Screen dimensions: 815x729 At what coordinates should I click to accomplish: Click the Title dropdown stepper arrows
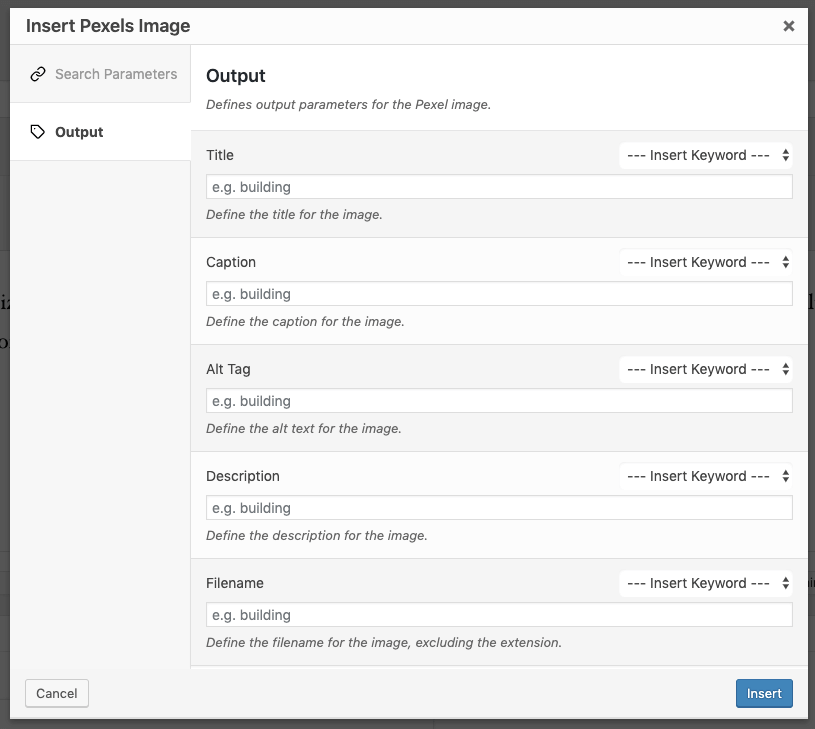tap(785, 155)
